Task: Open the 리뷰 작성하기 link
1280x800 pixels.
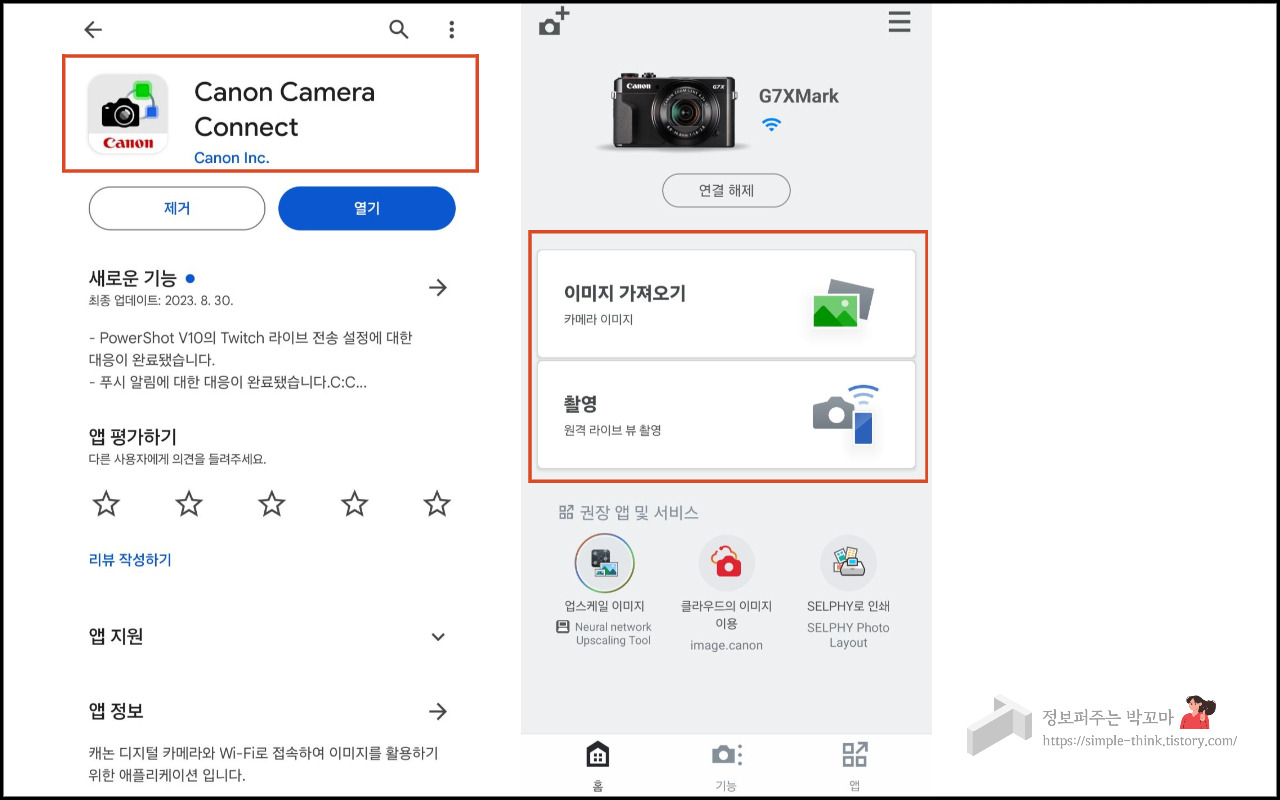Action: pyautogui.click(x=130, y=560)
